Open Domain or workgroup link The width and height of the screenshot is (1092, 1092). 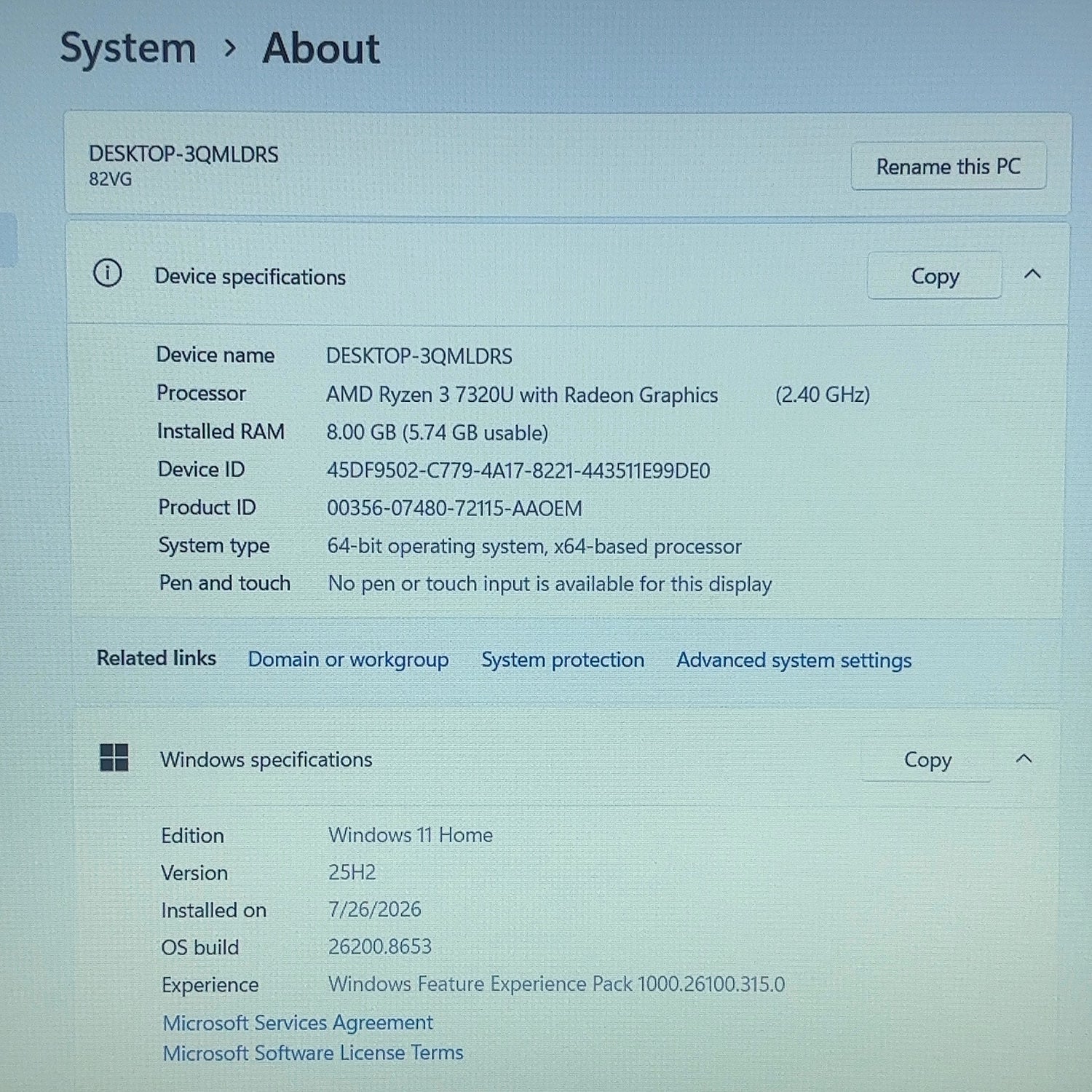[348, 660]
